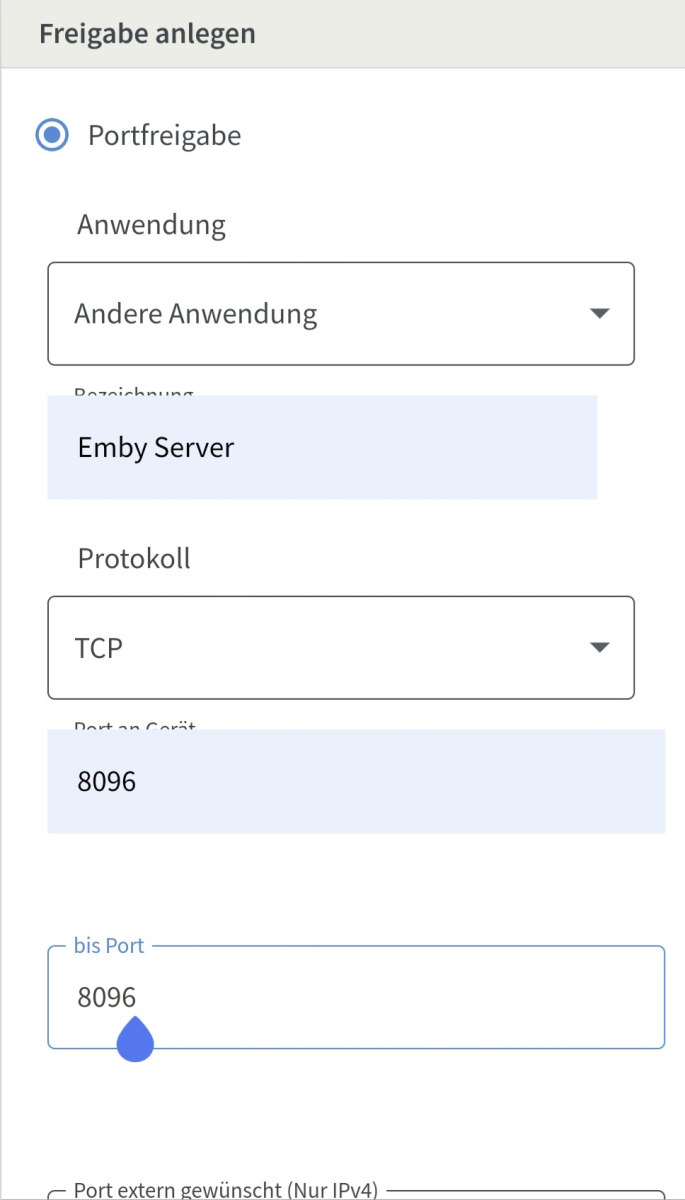Click the chevron next to Andere Anwendung

click(600, 313)
